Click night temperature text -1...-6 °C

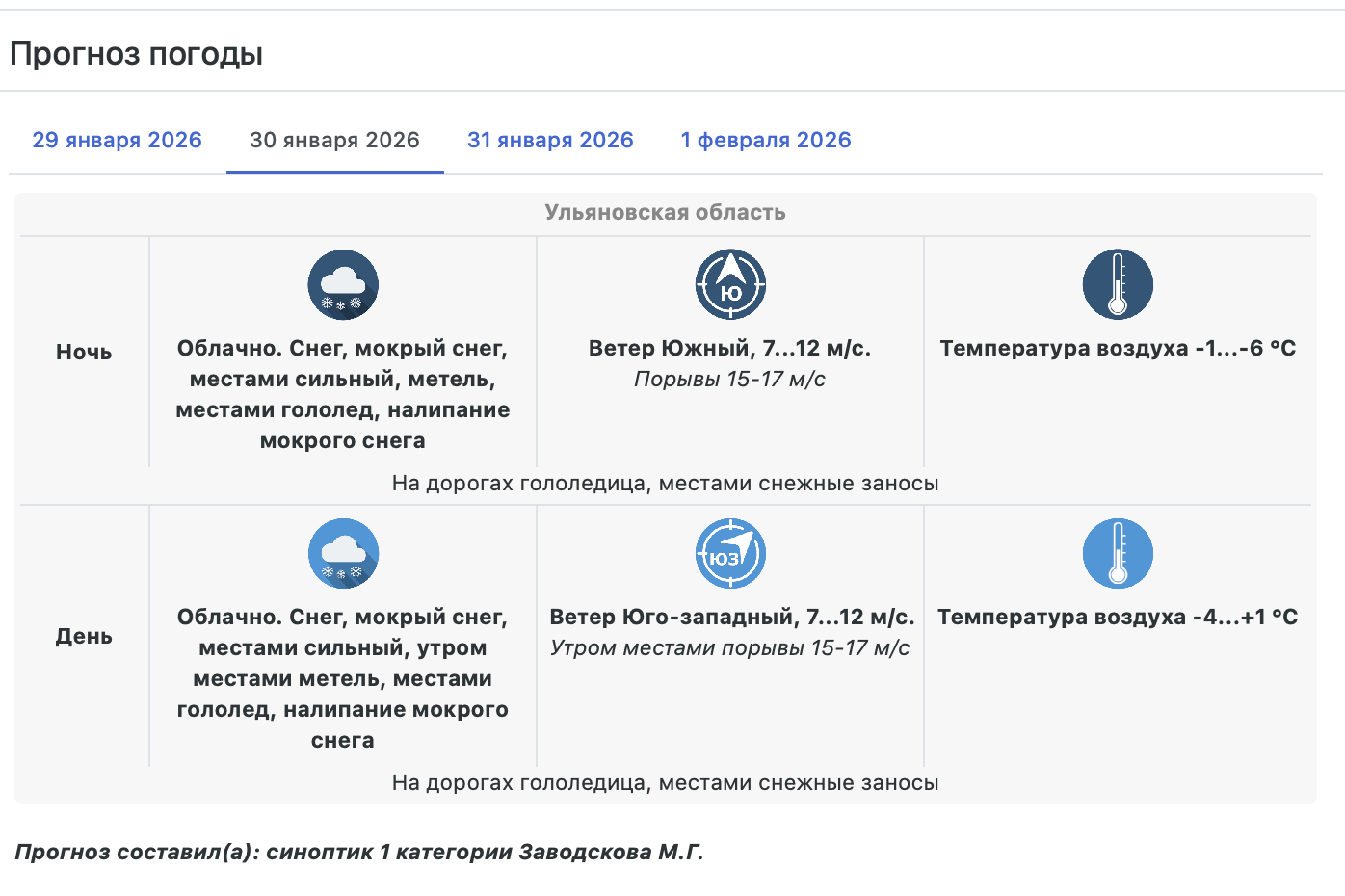1118,349
